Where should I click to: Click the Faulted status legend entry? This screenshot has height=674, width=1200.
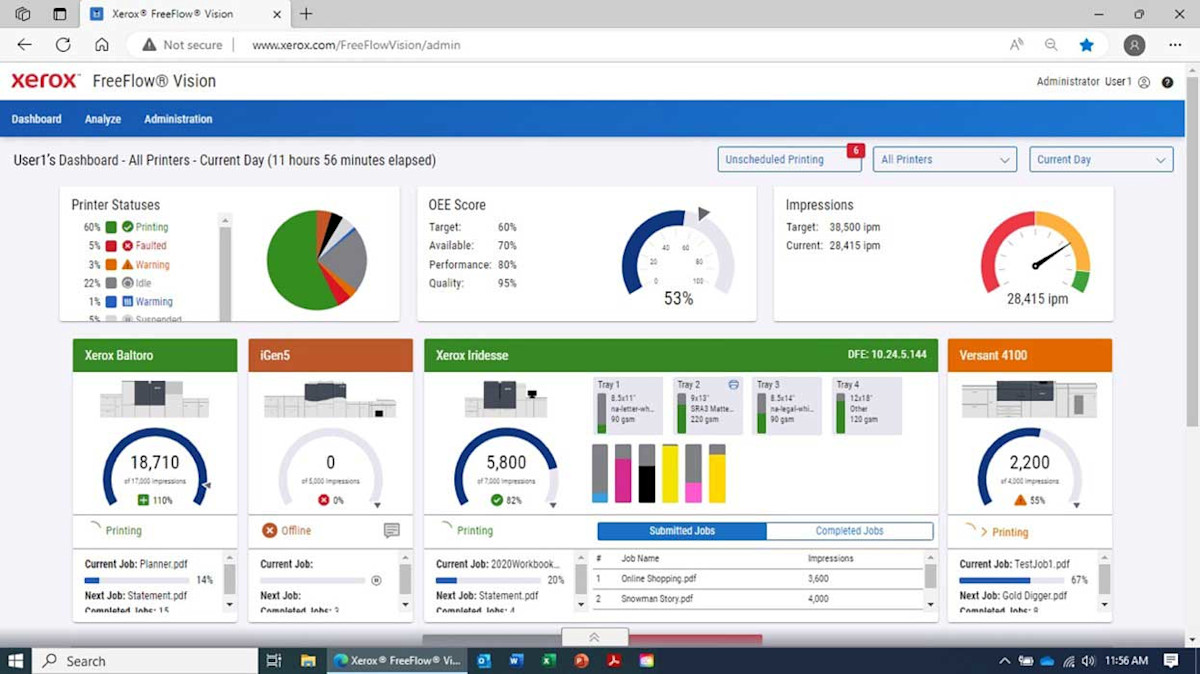point(144,245)
